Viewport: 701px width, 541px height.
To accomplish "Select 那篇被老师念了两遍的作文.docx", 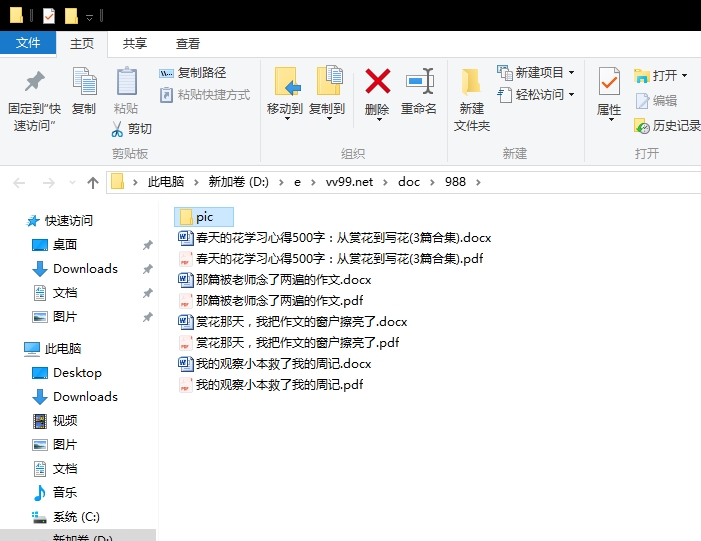I will pos(274,279).
